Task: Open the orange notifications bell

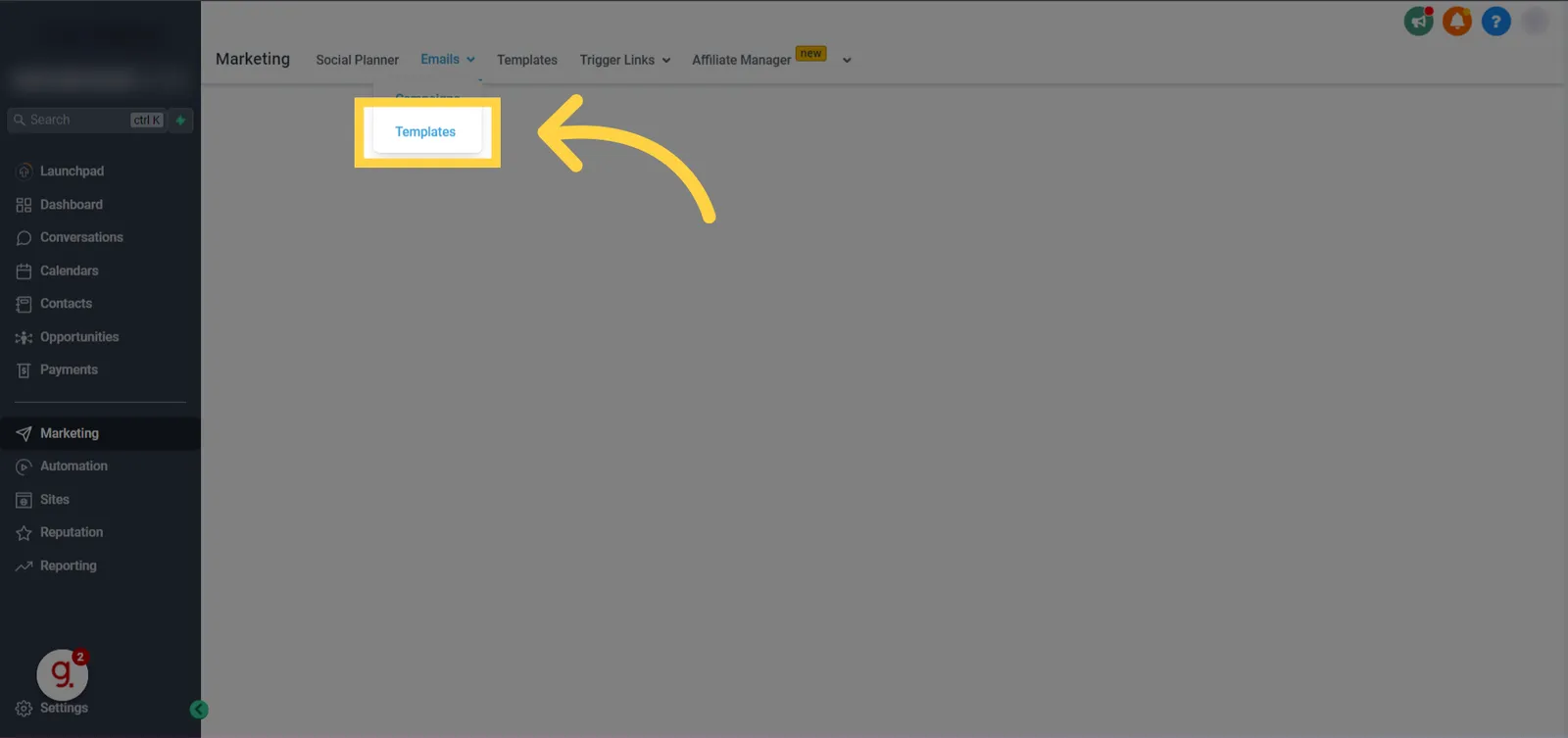Action: (1457, 21)
